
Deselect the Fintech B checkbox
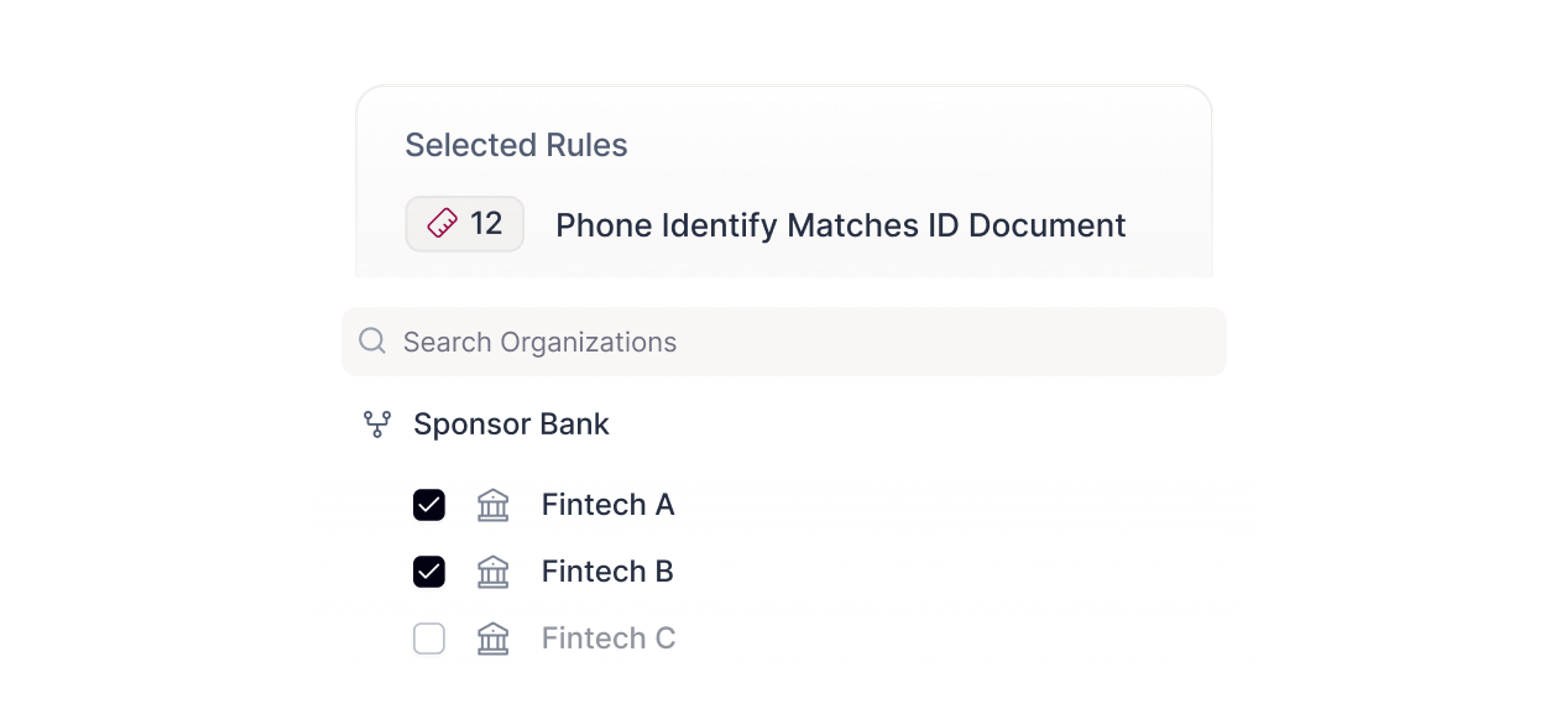point(429,572)
